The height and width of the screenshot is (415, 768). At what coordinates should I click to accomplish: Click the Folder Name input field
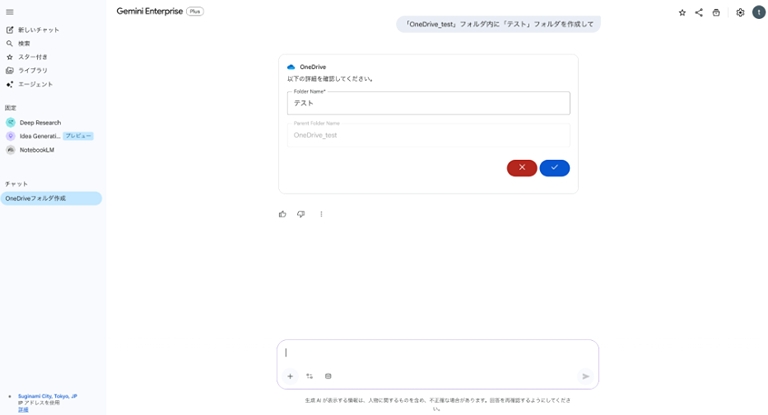coord(429,103)
